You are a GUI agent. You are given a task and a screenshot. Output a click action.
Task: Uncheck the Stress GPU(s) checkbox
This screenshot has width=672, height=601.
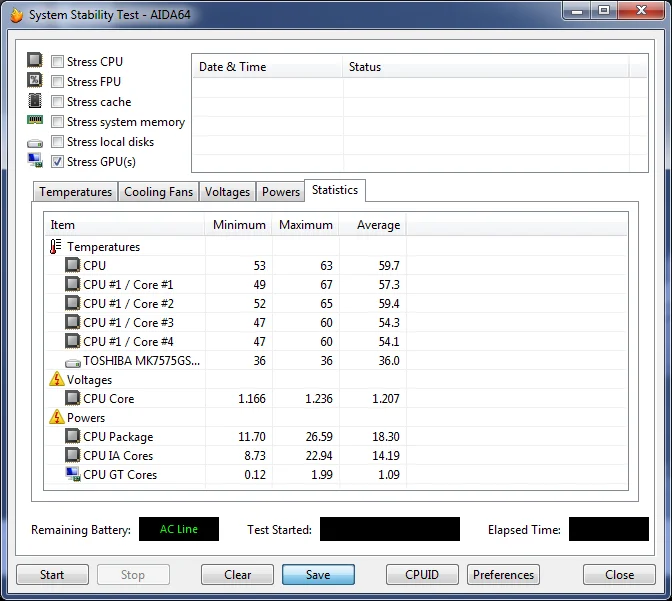pyautogui.click(x=57, y=162)
